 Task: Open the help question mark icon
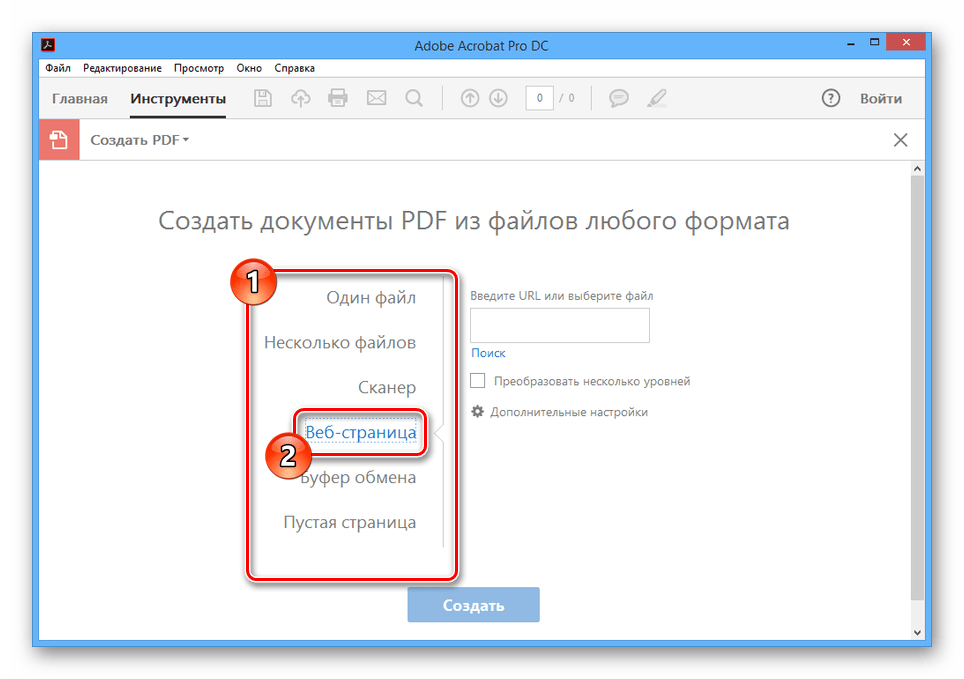[830, 98]
